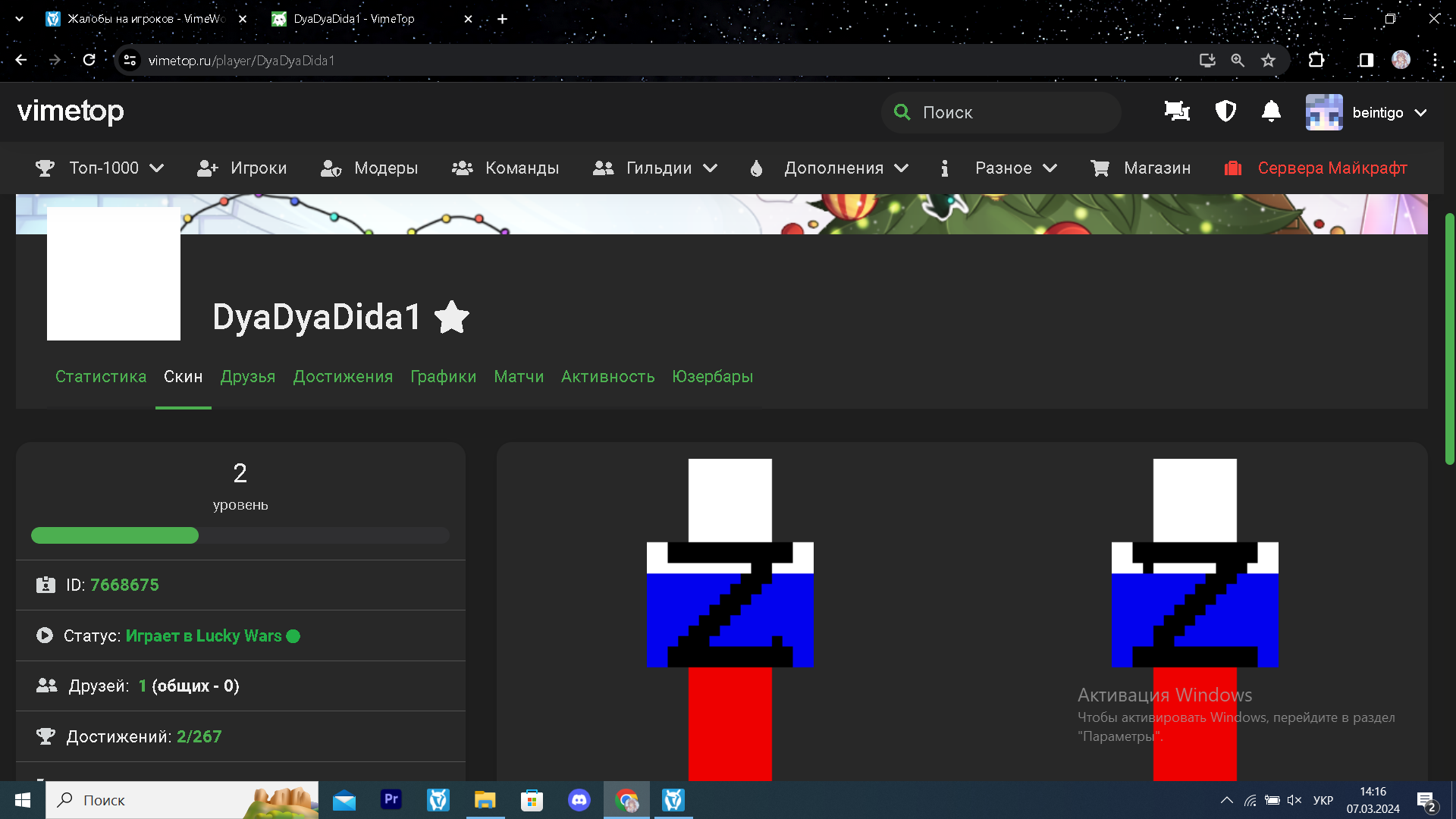This screenshot has height=819, width=1456.
Task: Click the favorite star next to DyaDyaDida1
Action: pyautogui.click(x=452, y=317)
